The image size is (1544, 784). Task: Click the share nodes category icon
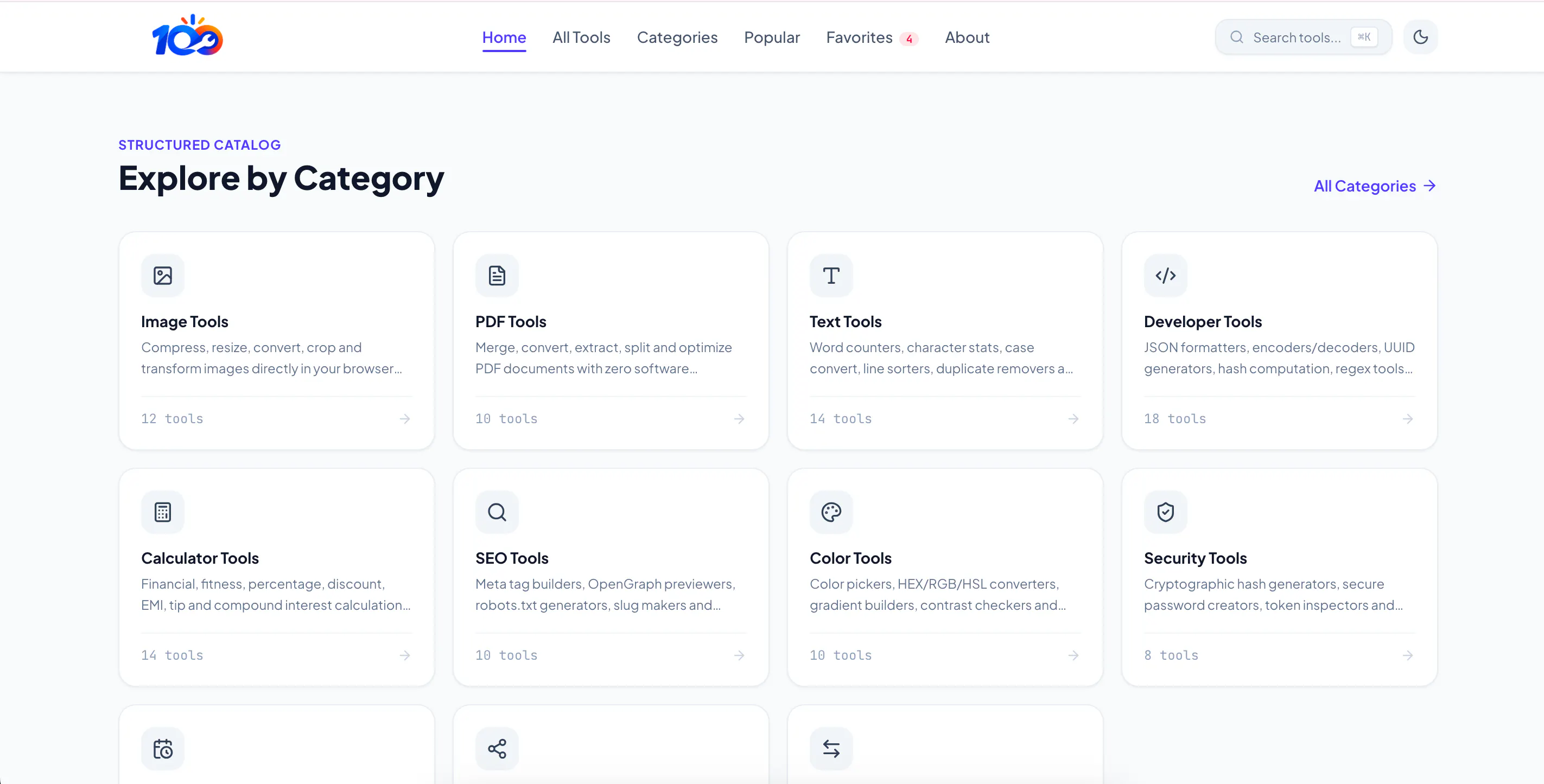pos(497,749)
